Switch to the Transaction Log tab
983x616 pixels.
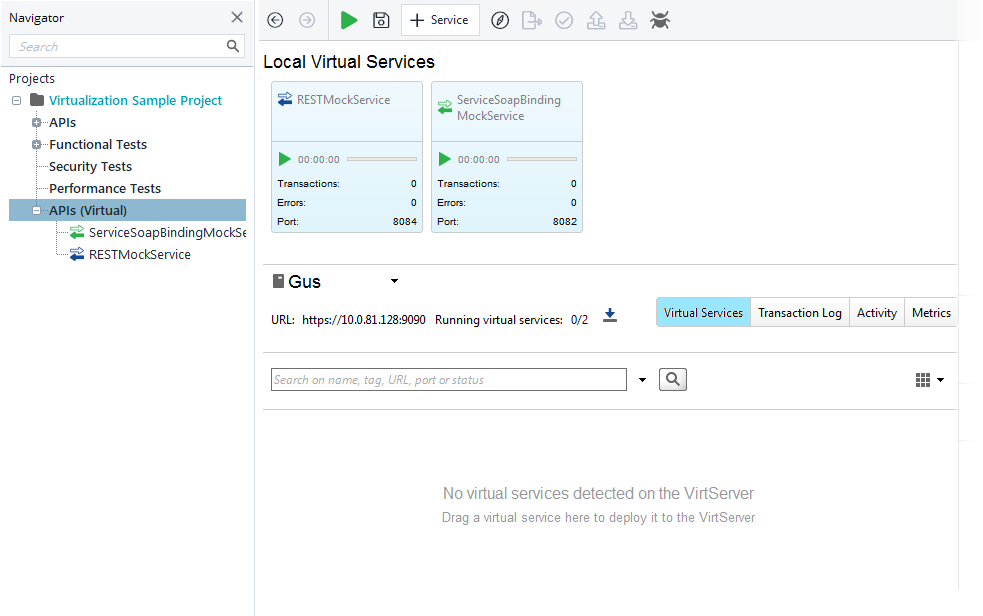[x=799, y=312]
